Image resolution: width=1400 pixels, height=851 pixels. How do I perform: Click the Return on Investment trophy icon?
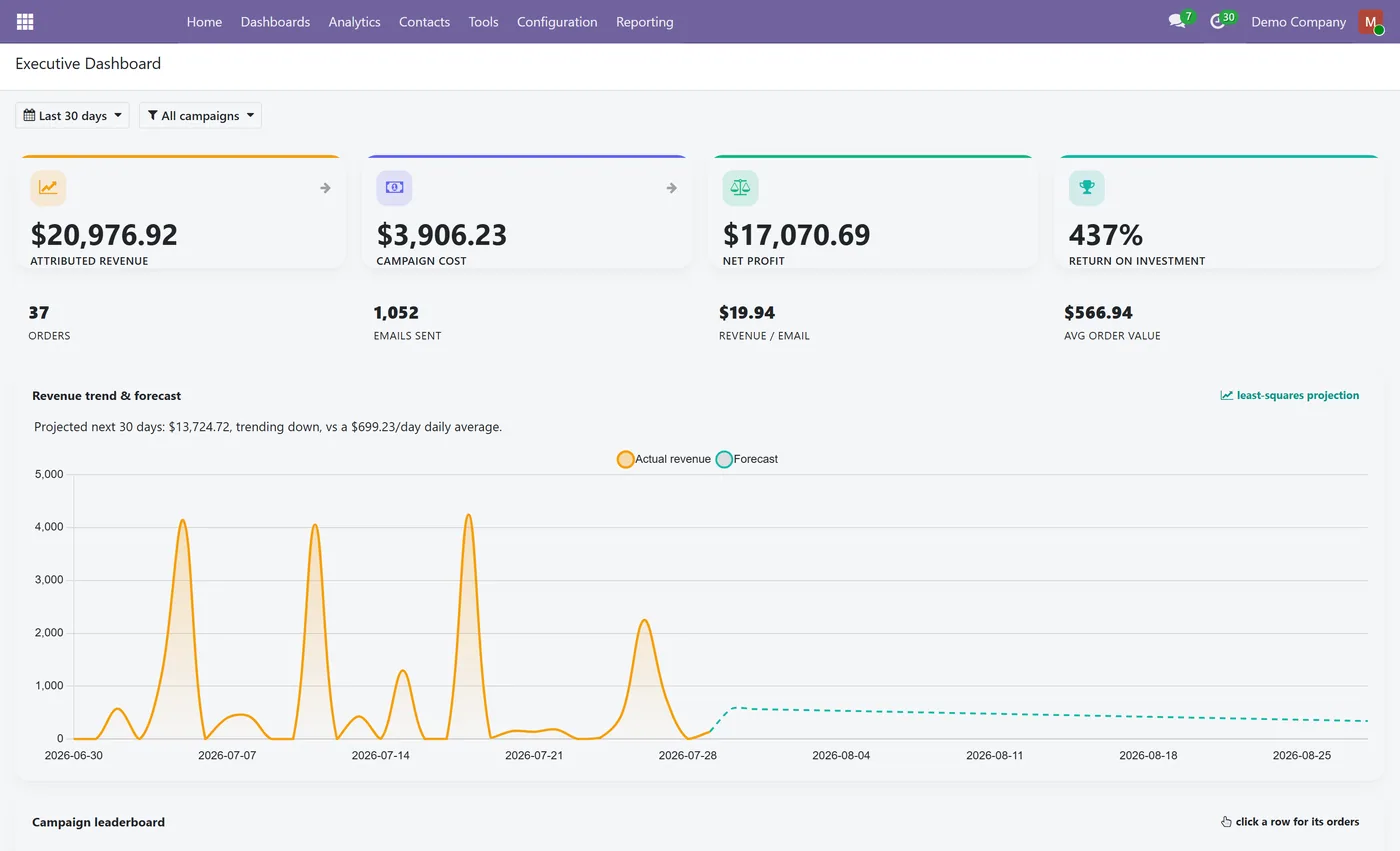[1086, 188]
